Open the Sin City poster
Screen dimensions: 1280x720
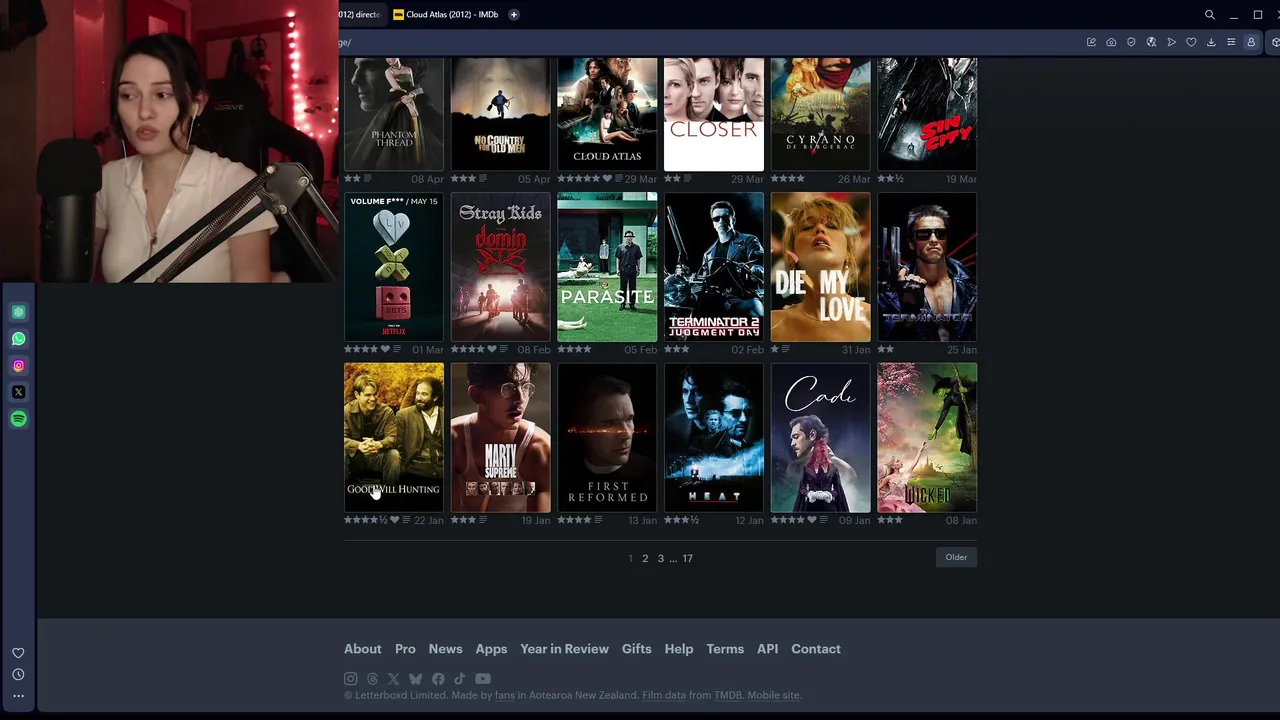927,114
